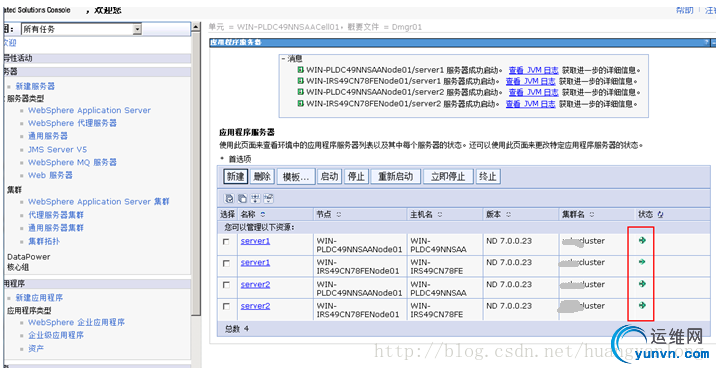This screenshot has width=716, height=371.
Task: Open JVM 日志 link for WIN-IRS49CN78FENode01/server2
Action: [x=531, y=103]
